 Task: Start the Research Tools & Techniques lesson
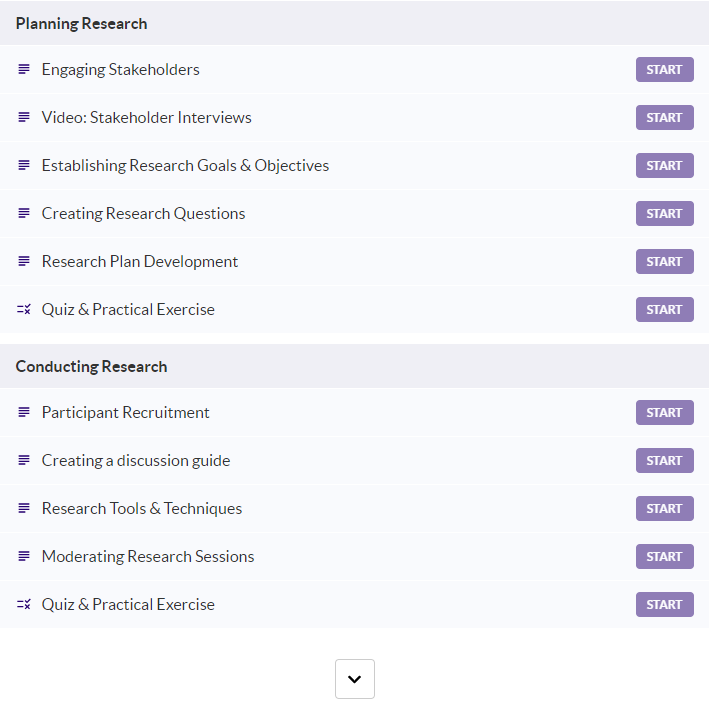(664, 508)
